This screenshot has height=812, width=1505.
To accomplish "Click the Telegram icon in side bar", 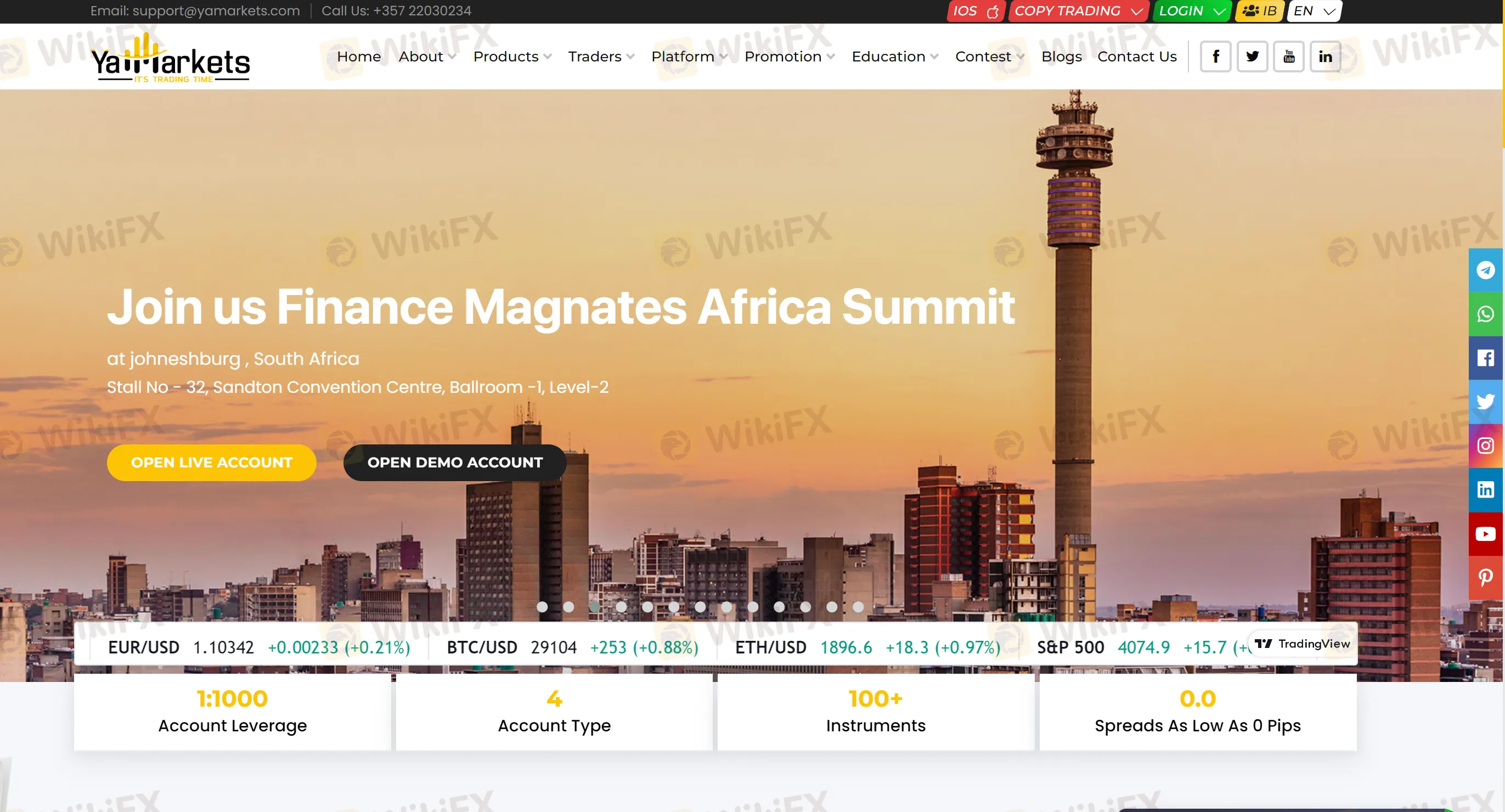I will coord(1485,270).
